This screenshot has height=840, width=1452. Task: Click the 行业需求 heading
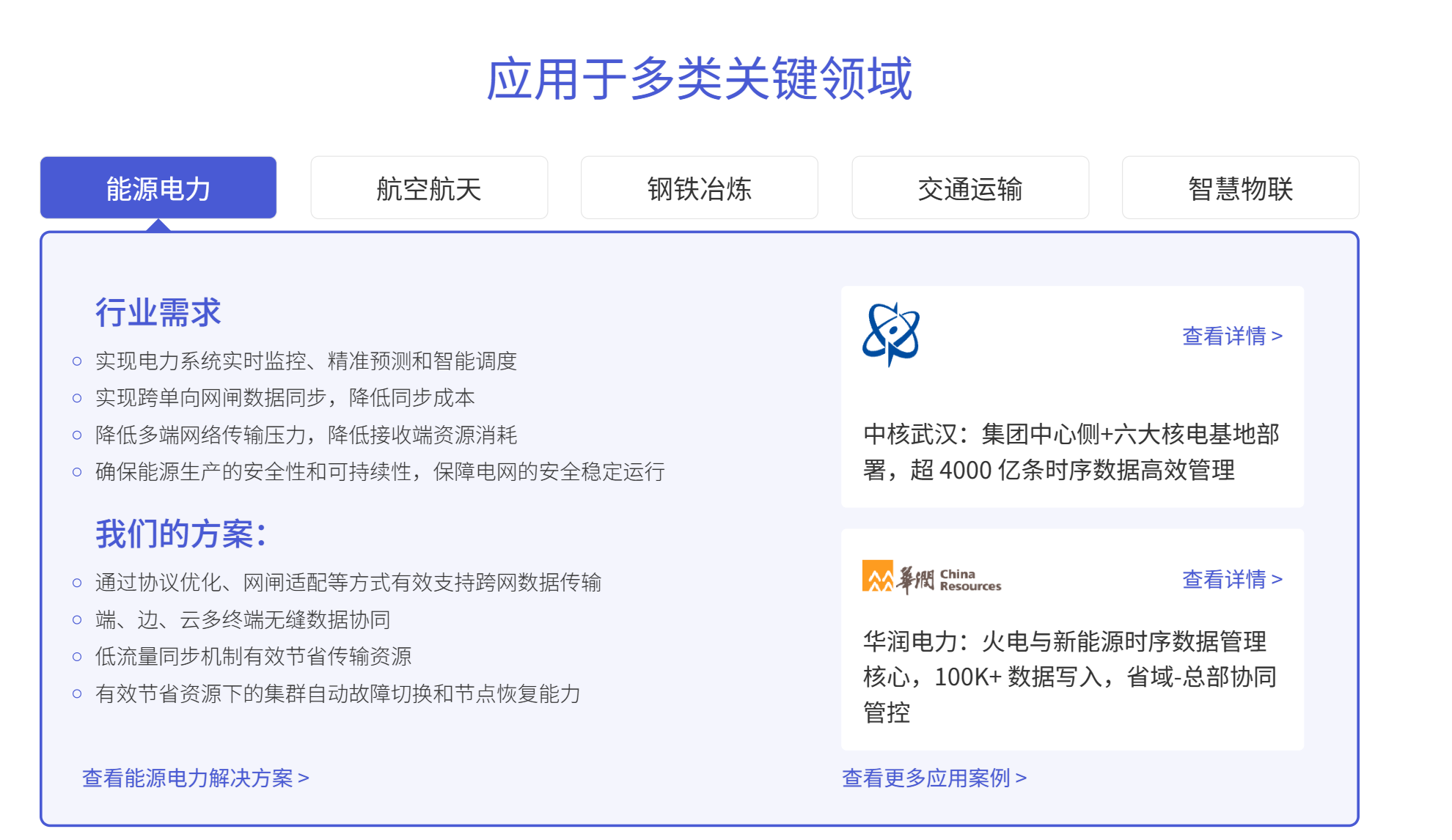[158, 312]
